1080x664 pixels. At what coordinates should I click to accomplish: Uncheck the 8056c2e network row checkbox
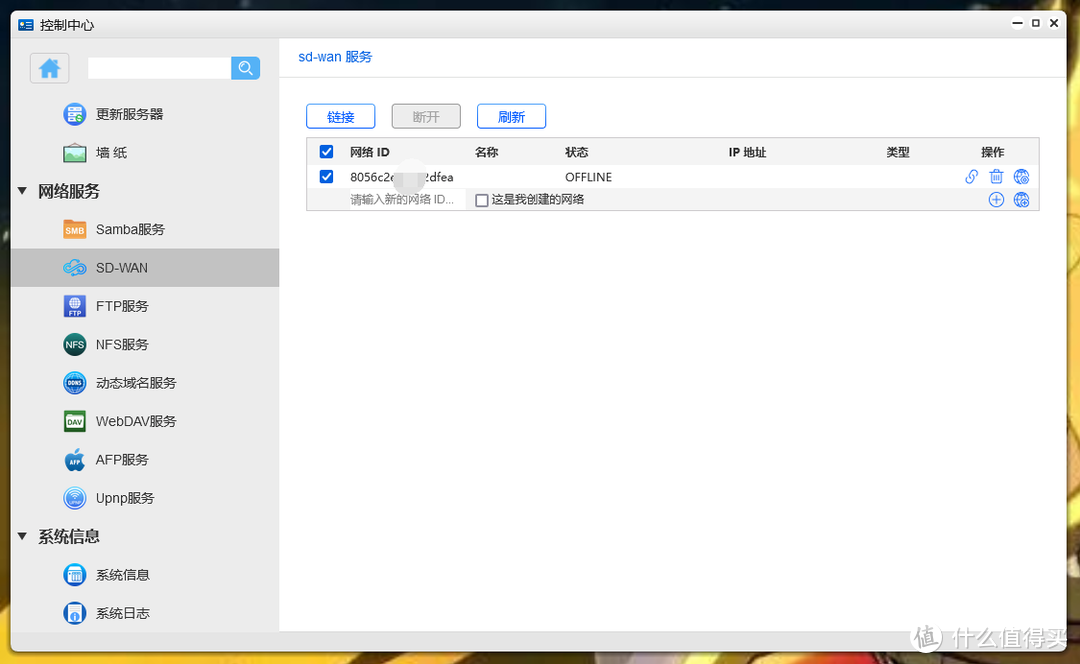click(x=325, y=176)
